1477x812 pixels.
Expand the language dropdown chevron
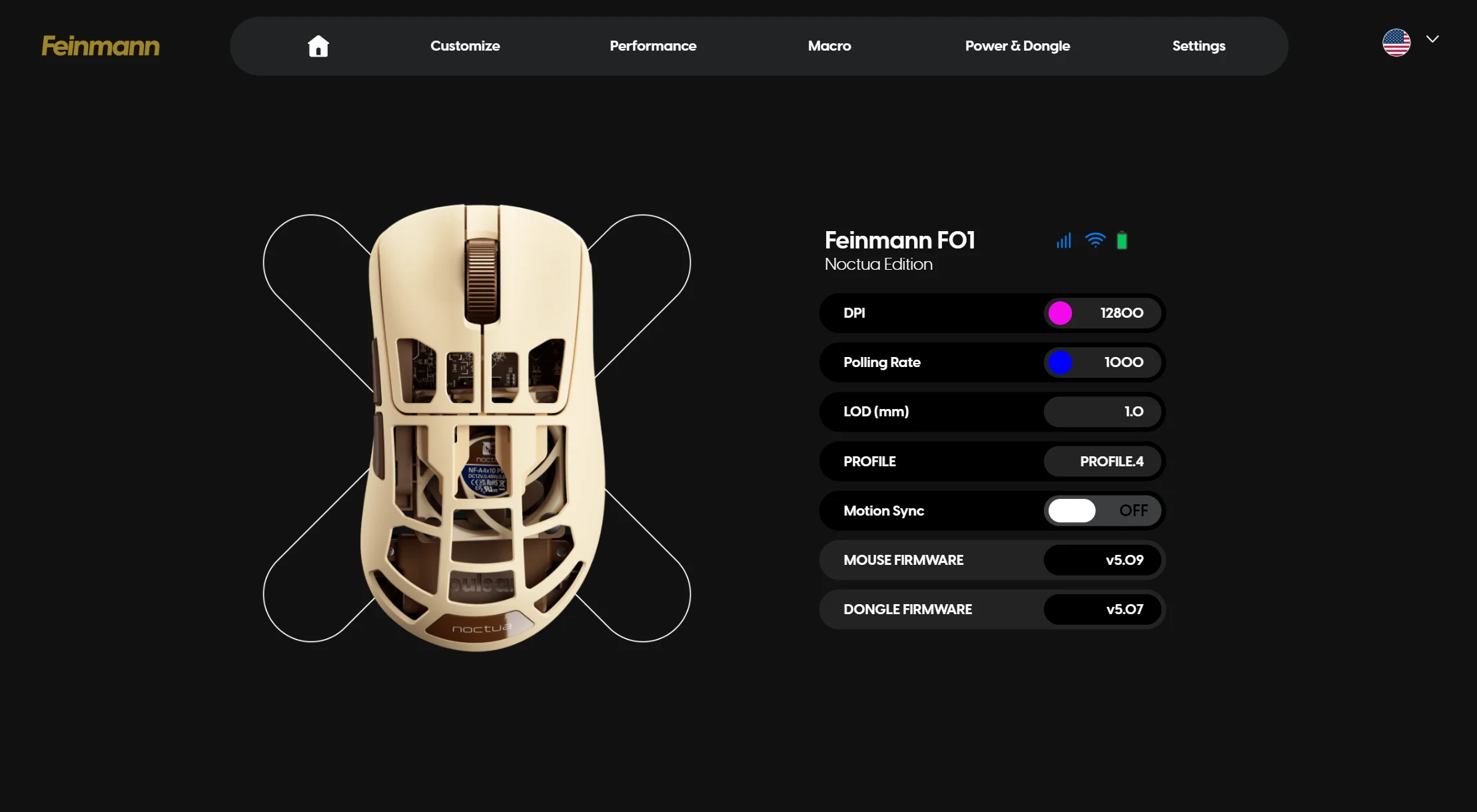pos(1432,39)
